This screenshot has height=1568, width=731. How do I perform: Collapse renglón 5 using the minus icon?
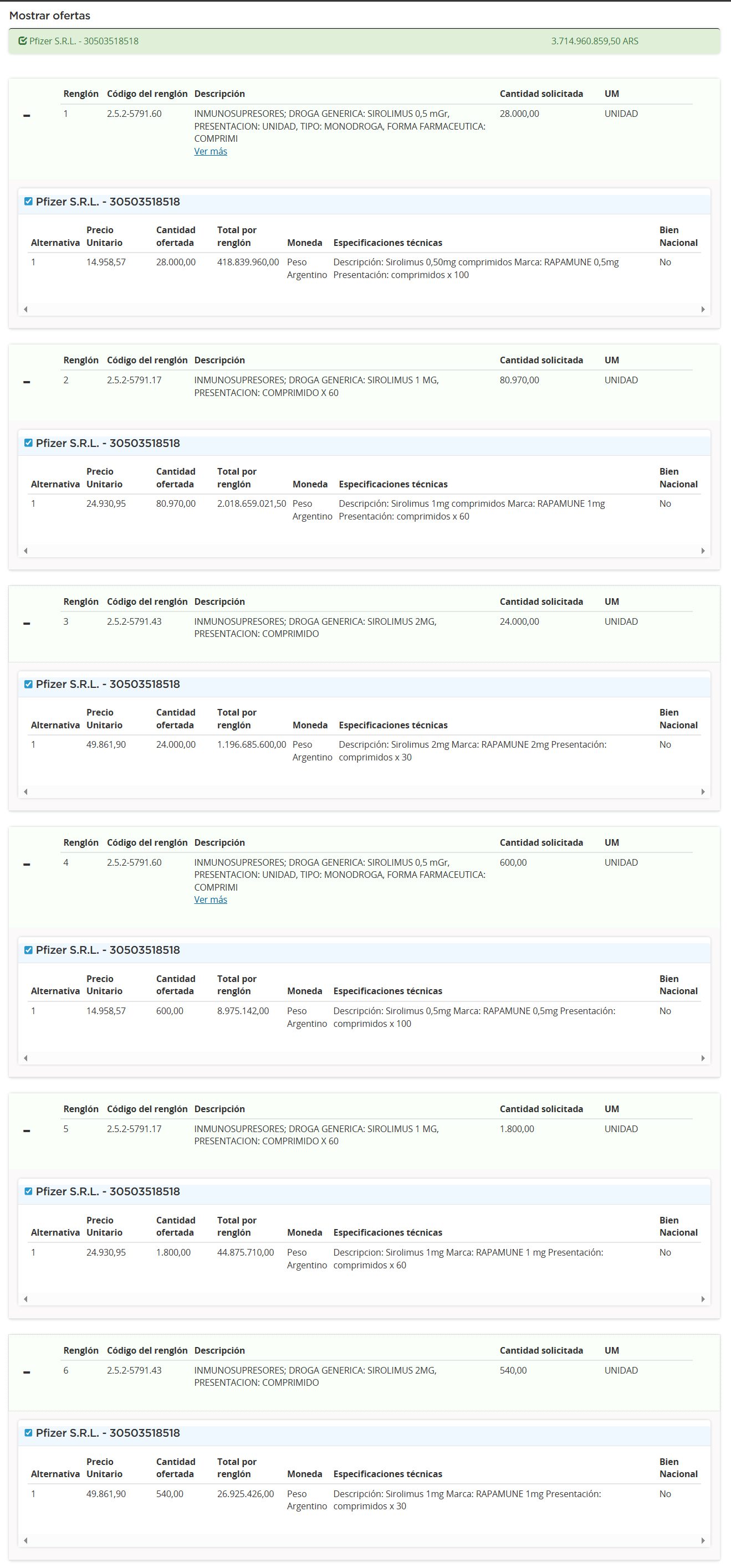pos(27,1131)
